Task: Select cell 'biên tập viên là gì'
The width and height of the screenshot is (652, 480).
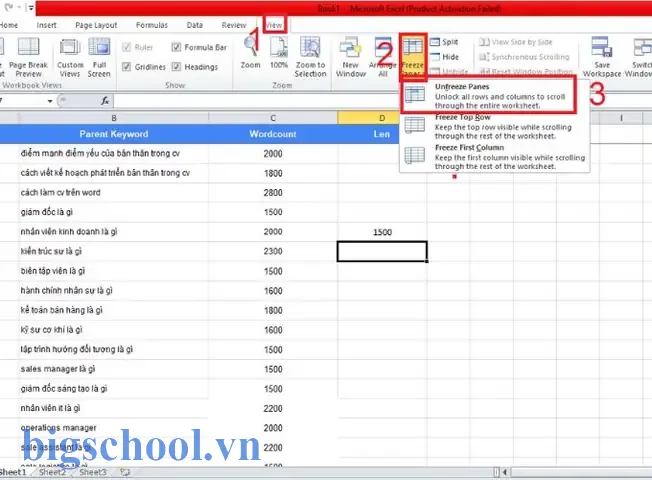Action: point(114,271)
